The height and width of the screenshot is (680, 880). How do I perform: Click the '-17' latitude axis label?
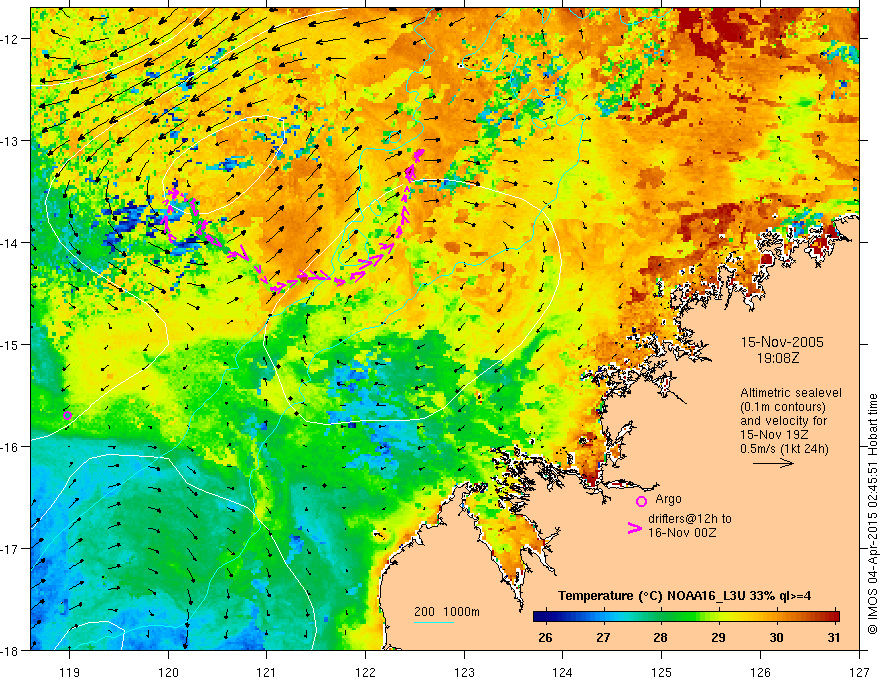[x=11, y=548]
